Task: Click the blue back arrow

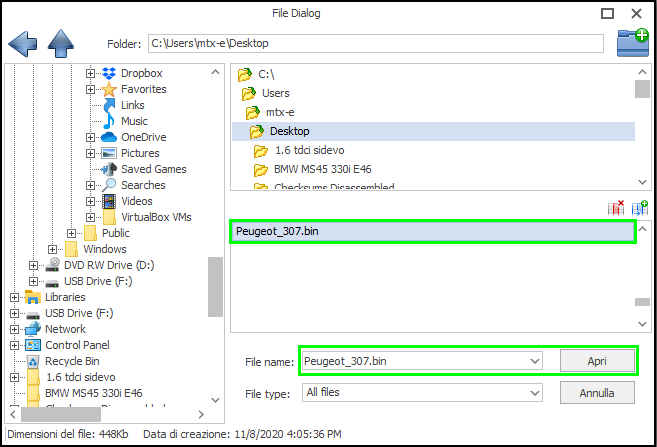Action: [x=22, y=43]
